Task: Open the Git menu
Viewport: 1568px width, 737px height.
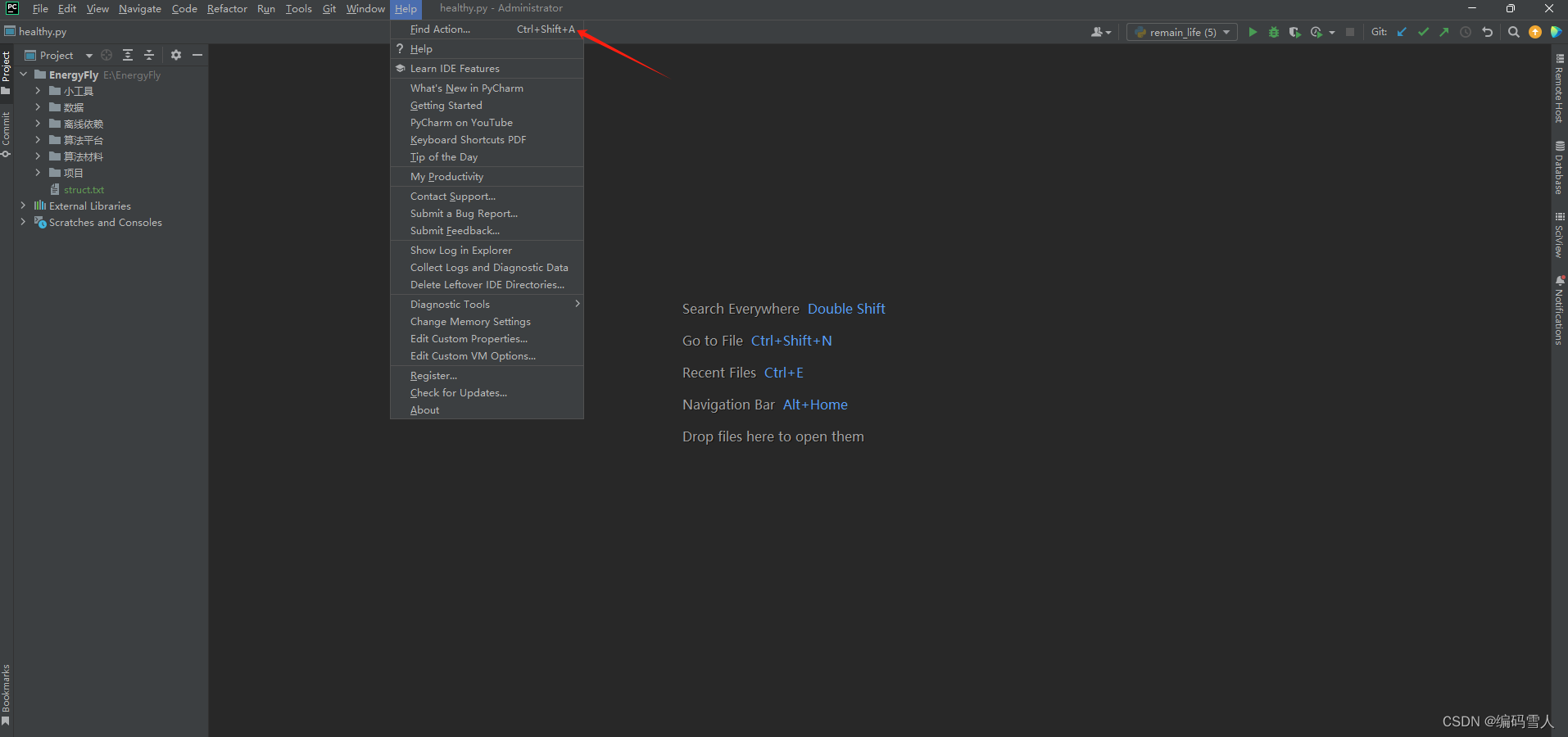Action: (x=329, y=8)
